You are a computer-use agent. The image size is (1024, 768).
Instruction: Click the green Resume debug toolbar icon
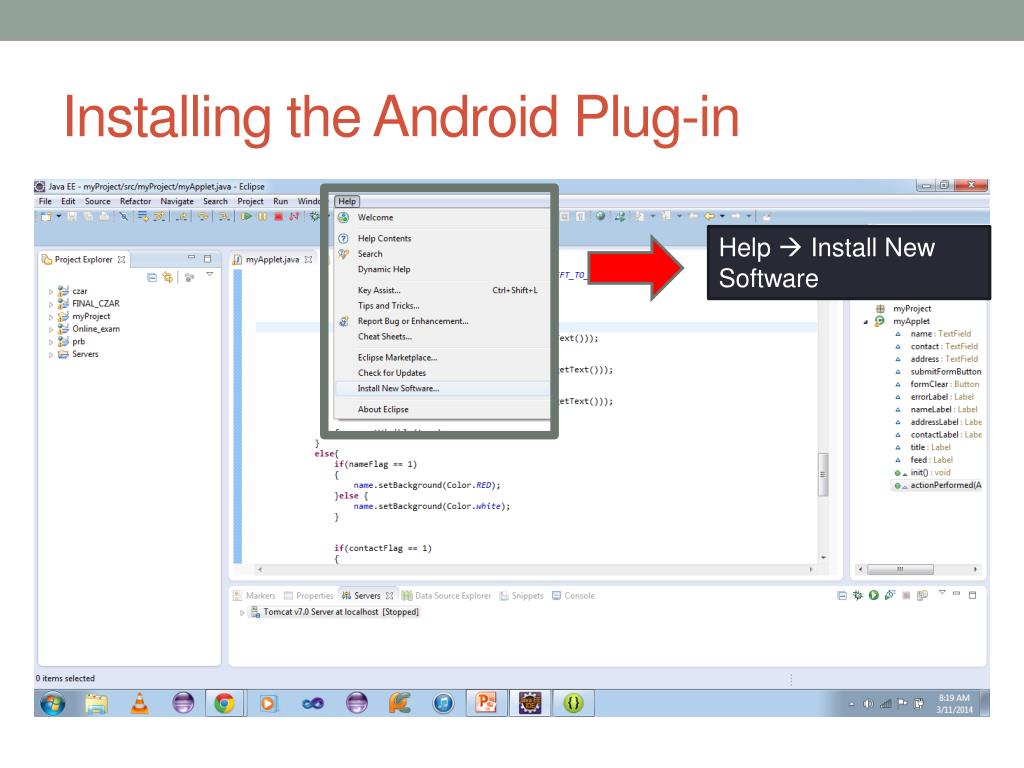(x=246, y=216)
